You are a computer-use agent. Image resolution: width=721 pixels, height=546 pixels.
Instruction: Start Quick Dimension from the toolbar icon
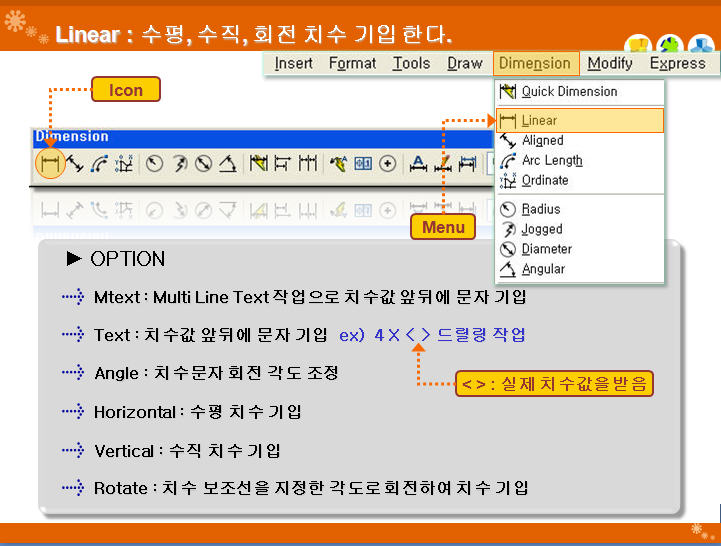[258, 164]
